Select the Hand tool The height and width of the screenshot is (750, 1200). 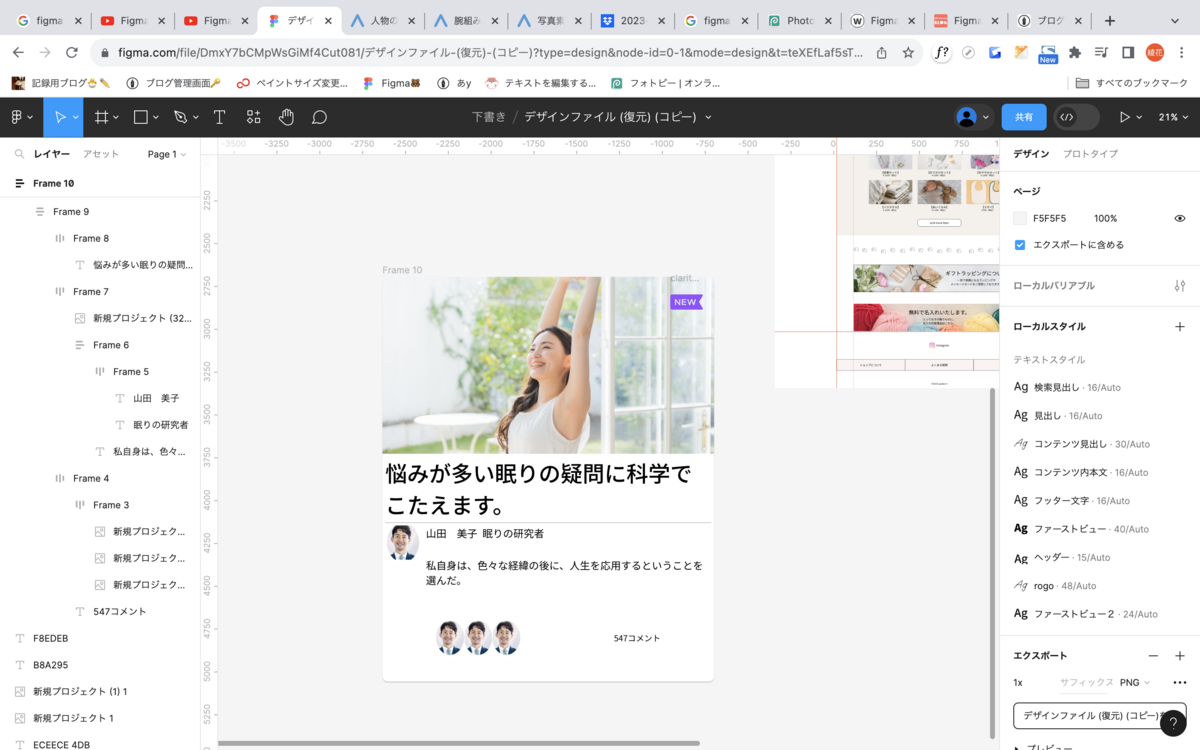[x=286, y=117]
